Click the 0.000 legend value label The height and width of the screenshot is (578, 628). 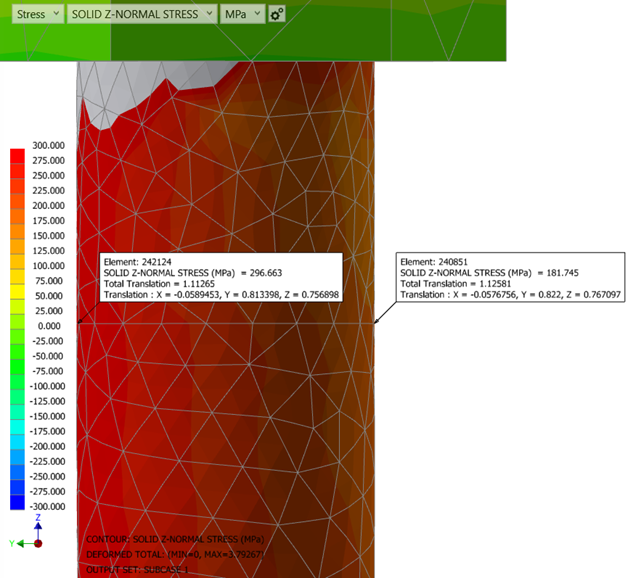49,326
